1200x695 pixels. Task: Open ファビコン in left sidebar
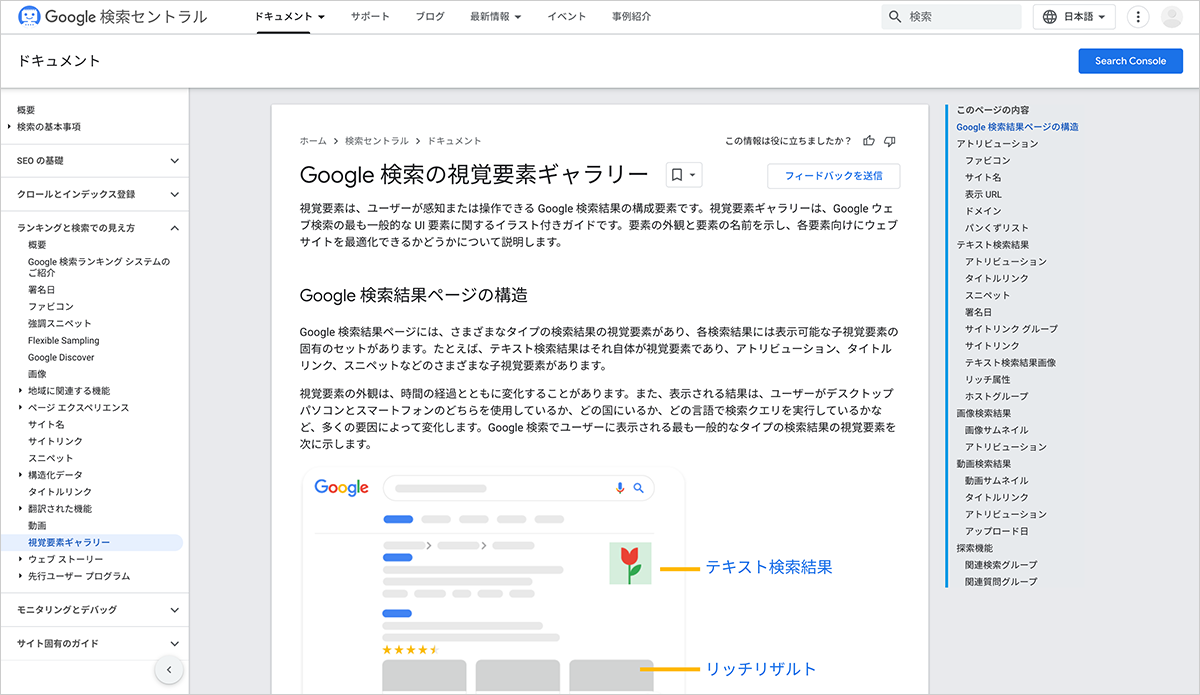(x=51, y=307)
